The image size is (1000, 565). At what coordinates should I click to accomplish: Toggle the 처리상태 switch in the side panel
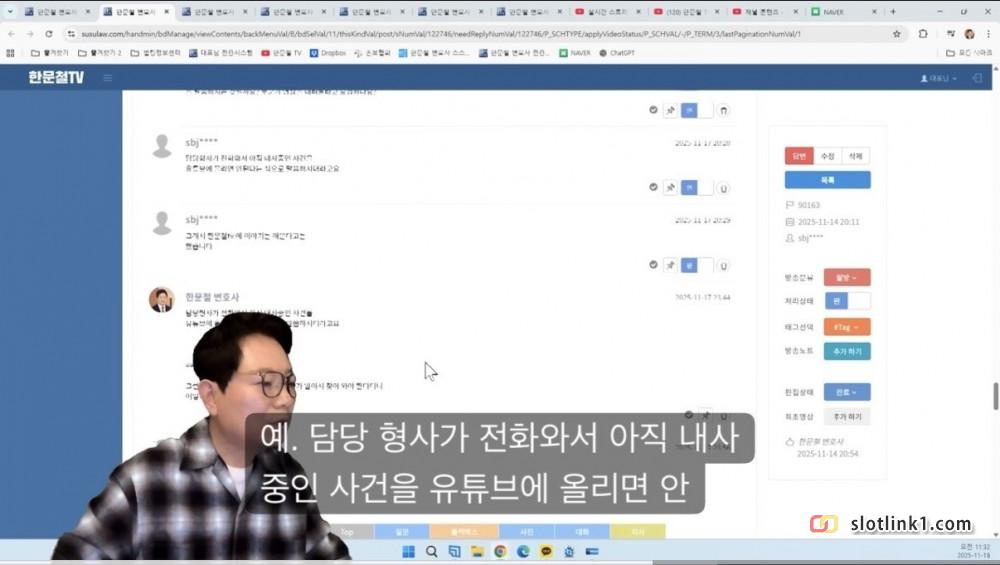pyautogui.click(x=847, y=301)
